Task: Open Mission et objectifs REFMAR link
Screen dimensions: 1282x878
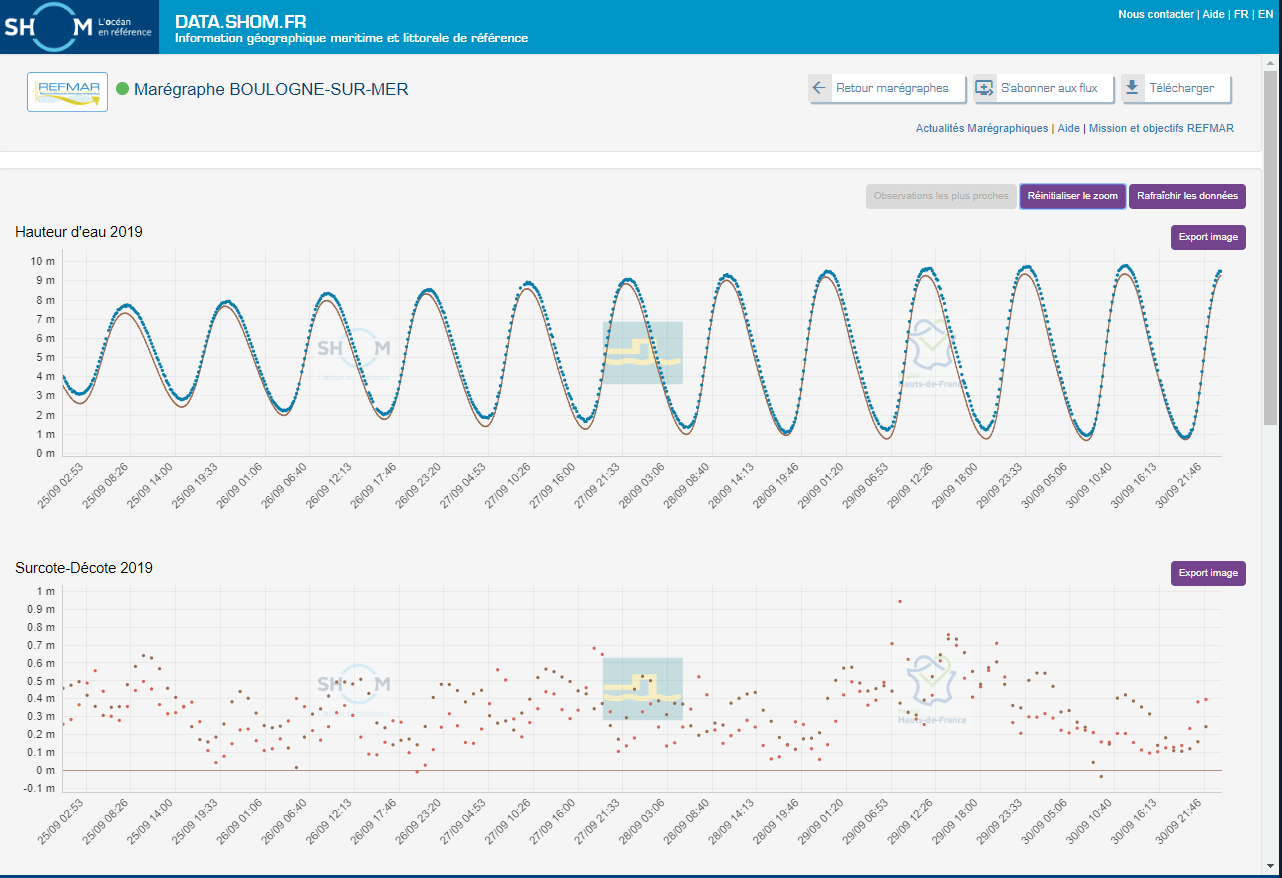Action: coord(1161,128)
